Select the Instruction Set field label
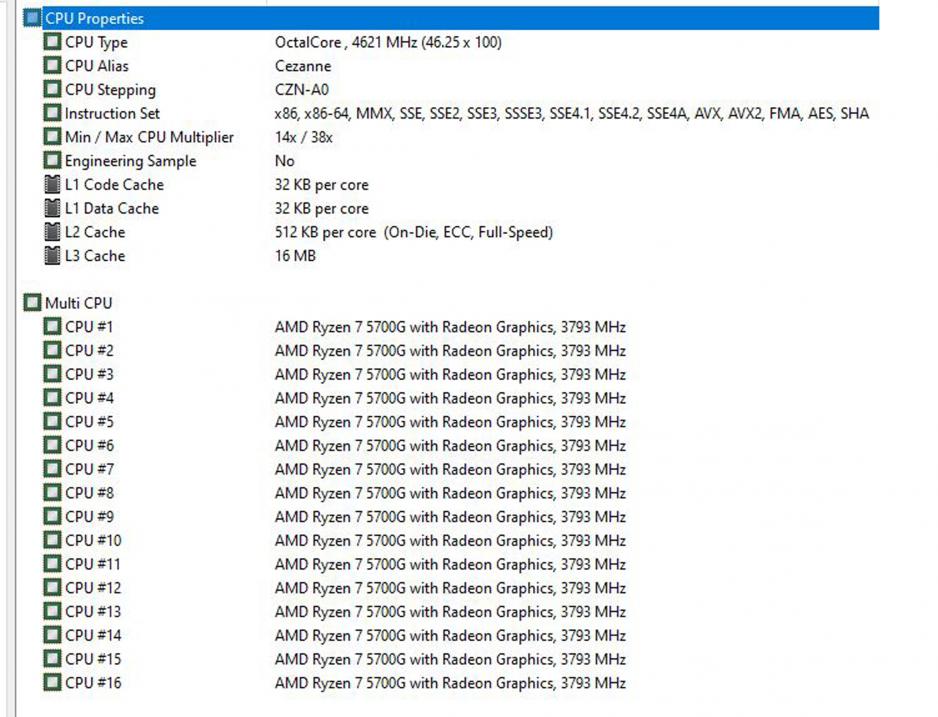 tap(112, 114)
